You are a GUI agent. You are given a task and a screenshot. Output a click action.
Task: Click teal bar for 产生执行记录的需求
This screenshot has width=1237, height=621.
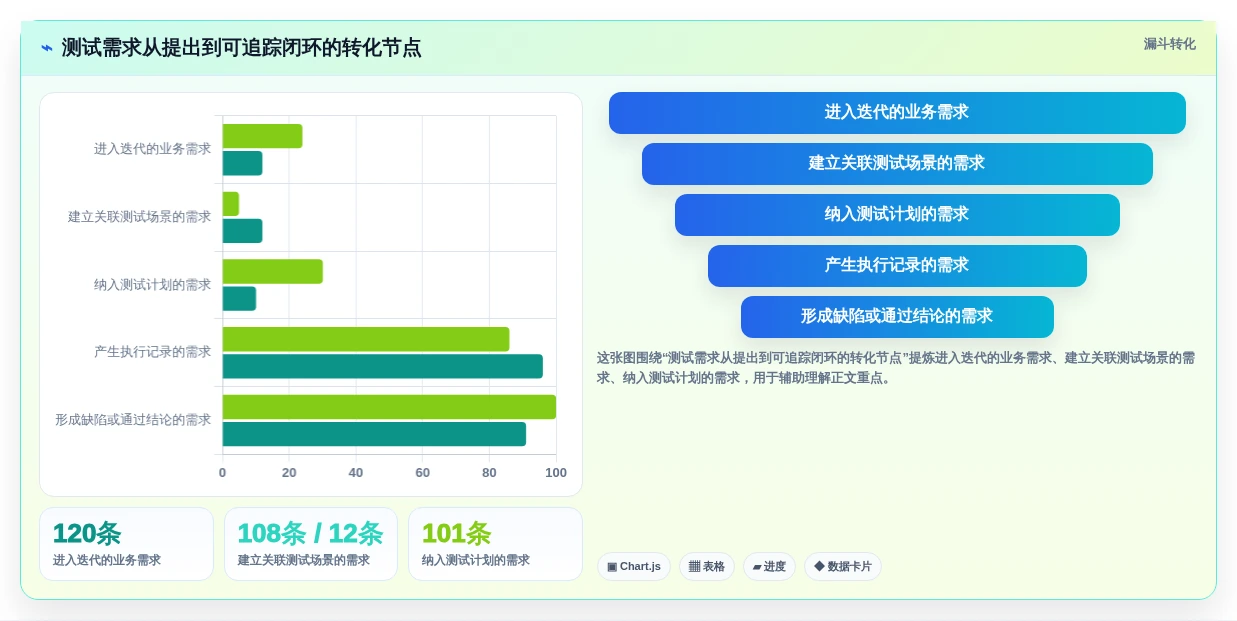[382, 366]
